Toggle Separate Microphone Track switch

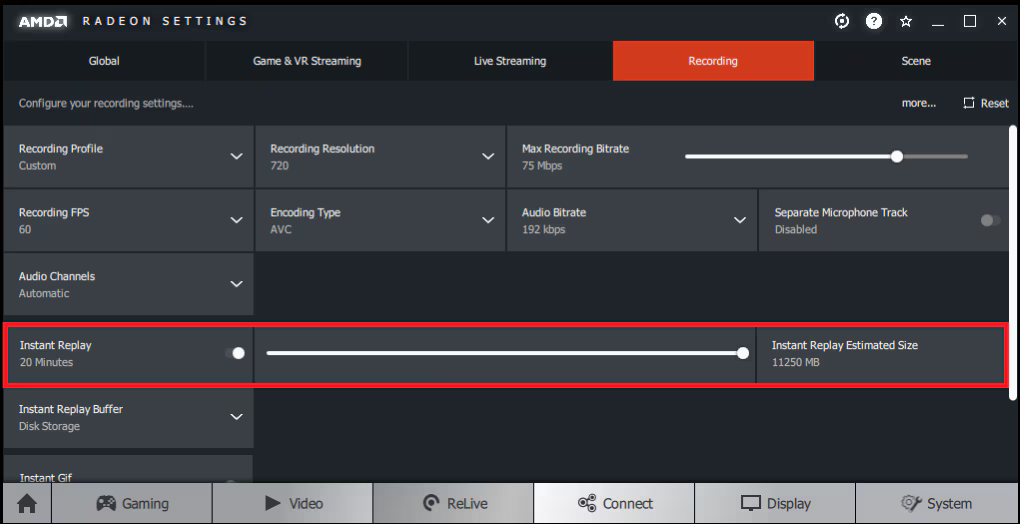tap(991, 220)
